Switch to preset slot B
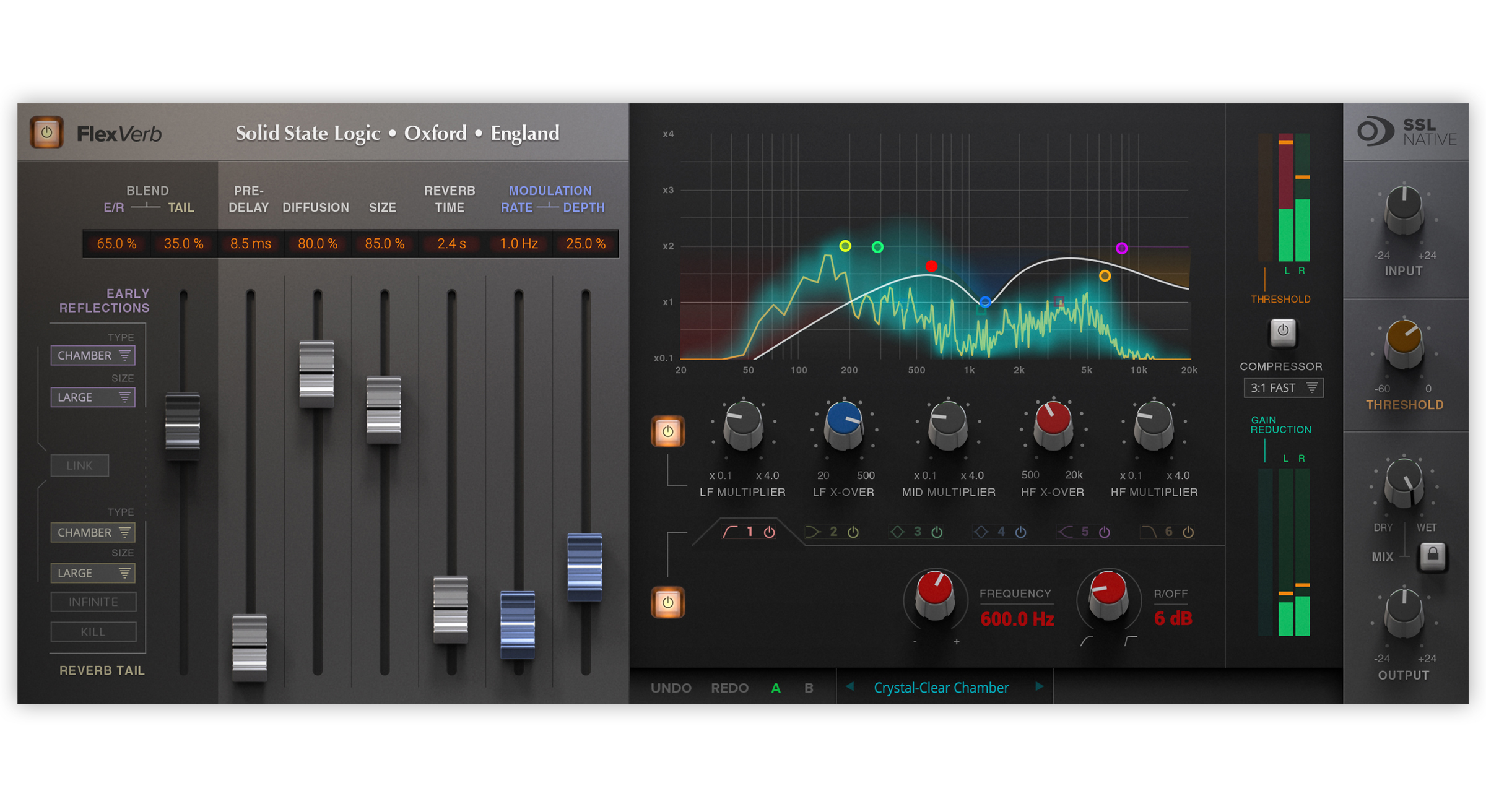 click(809, 688)
